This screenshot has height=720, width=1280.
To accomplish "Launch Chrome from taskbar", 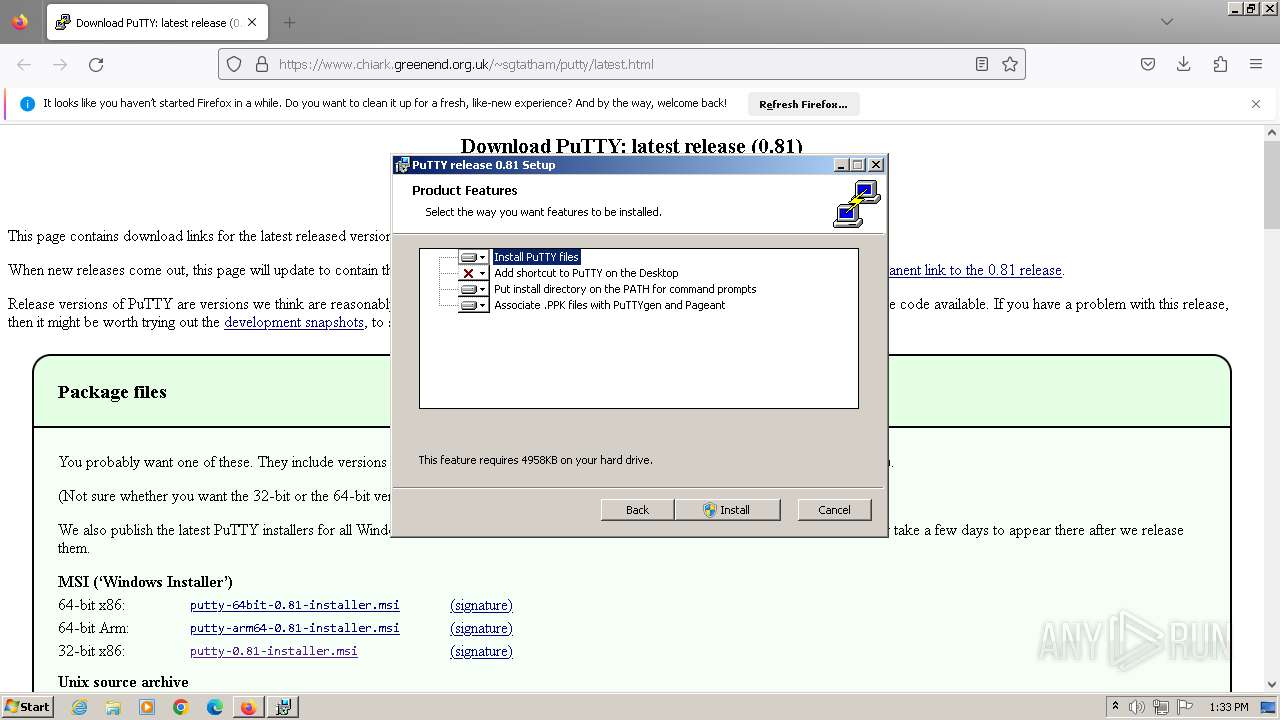I will (181, 707).
